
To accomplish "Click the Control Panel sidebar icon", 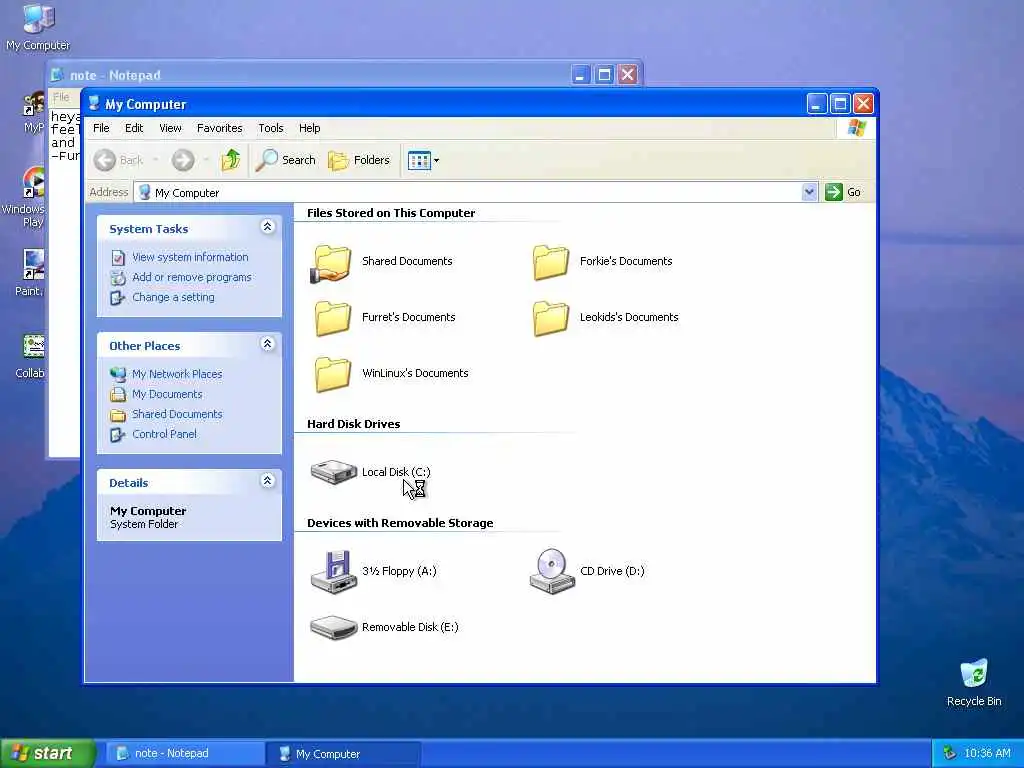I will coord(118,434).
